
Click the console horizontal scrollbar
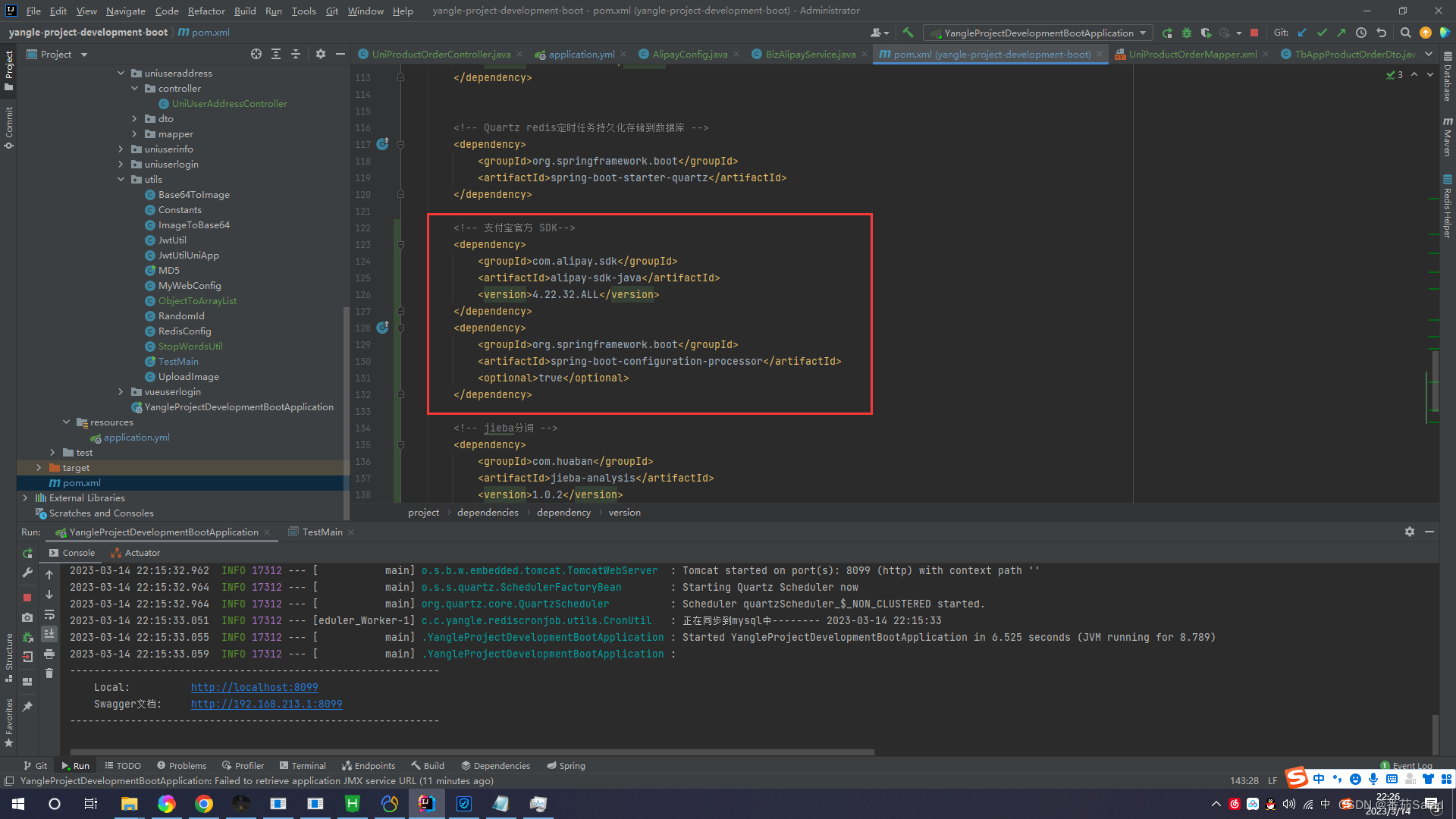pos(472,752)
